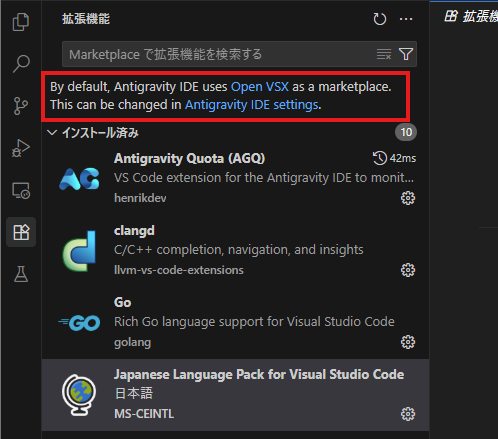The height and width of the screenshot is (439, 498).
Task: Click publisher name henrikdev
Action: click(x=140, y=198)
